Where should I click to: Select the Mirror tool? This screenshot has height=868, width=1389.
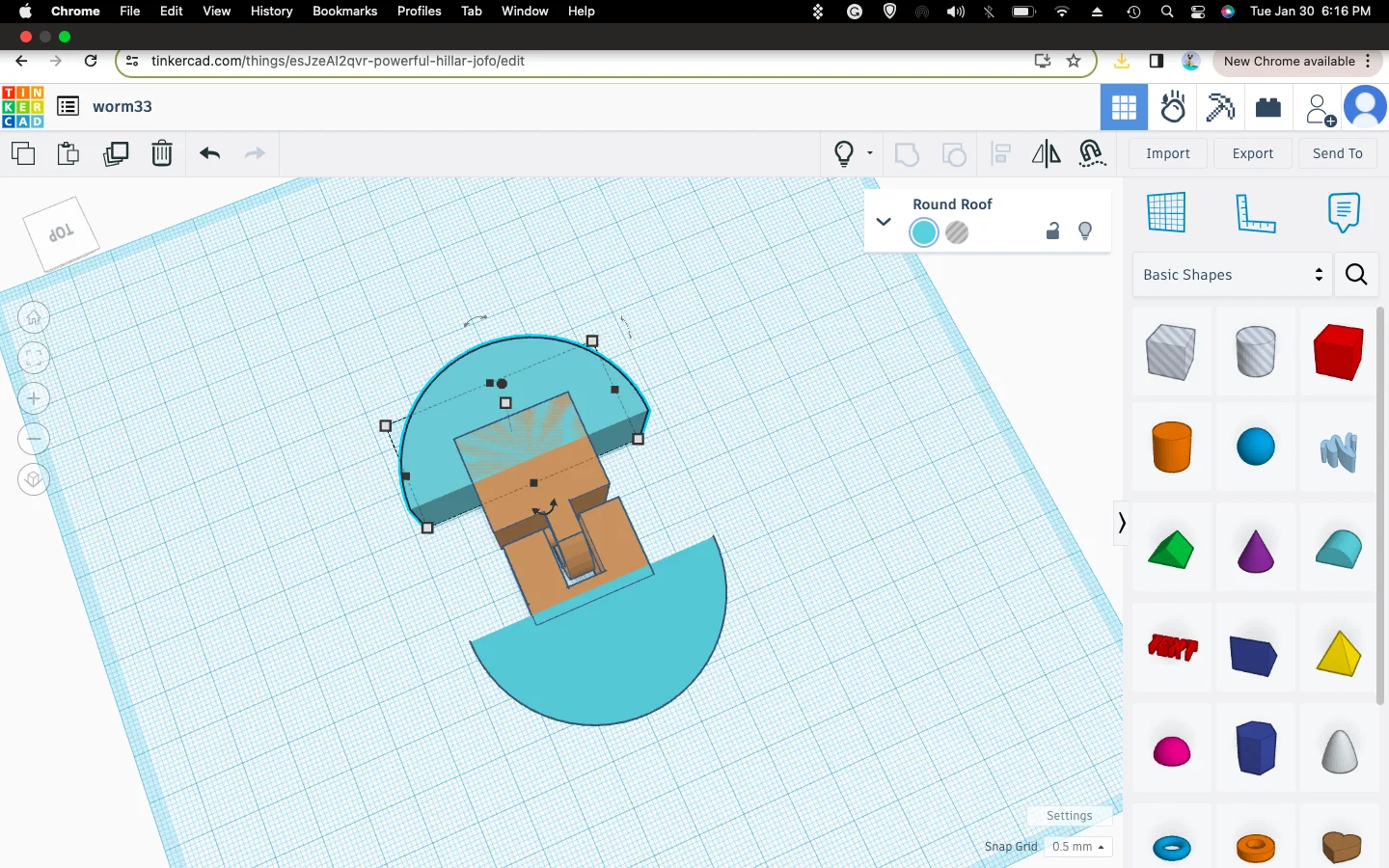(x=1046, y=153)
